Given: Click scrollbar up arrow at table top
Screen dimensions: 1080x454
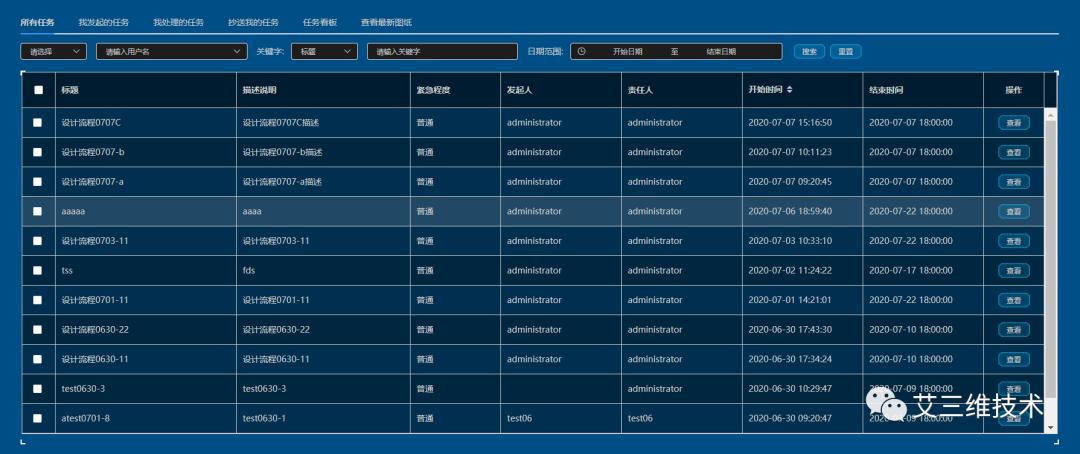Looking at the screenshot, I should pyautogui.click(x=1050, y=113).
